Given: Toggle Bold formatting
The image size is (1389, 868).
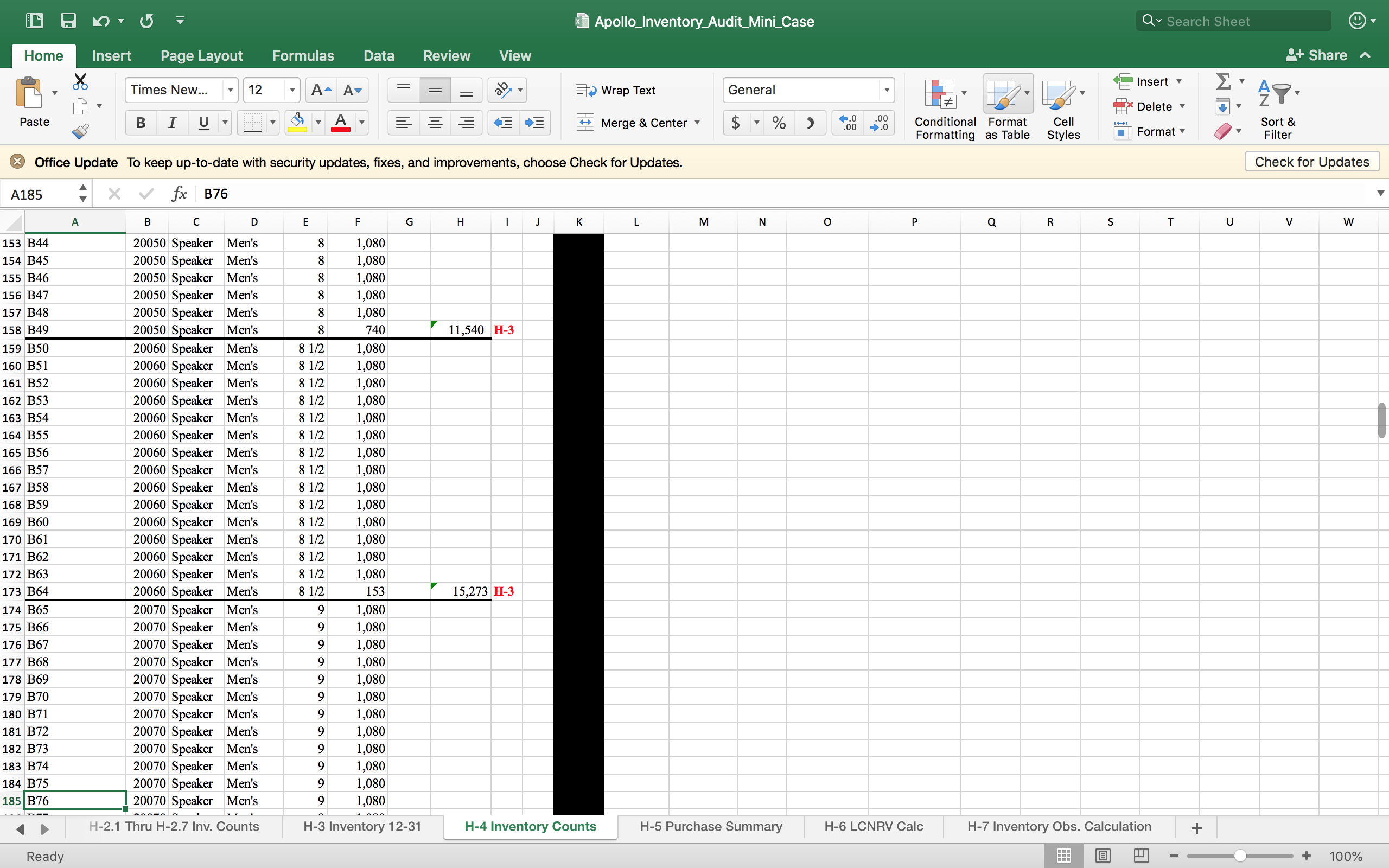Looking at the screenshot, I should click(x=141, y=123).
